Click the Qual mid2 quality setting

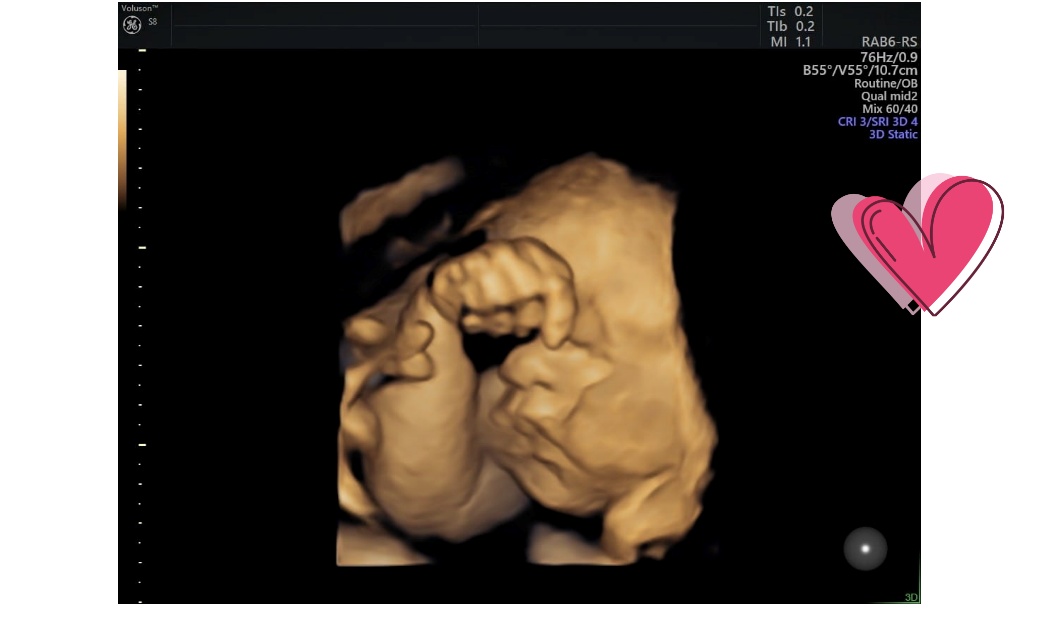[x=889, y=96]
